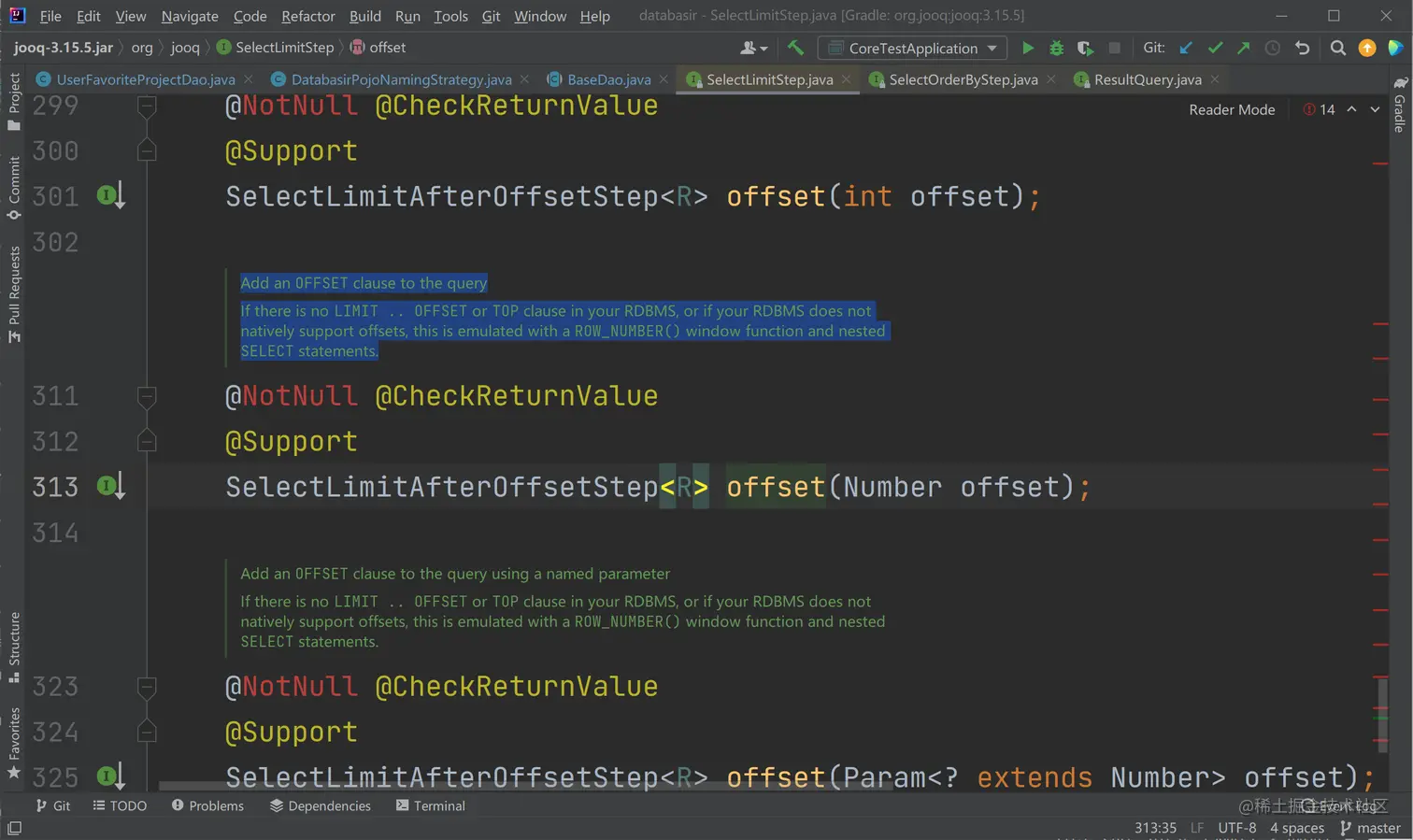
Task: Toggle Reader Mode in editor
Action: pyautogui.click(x=1232, y=109)
